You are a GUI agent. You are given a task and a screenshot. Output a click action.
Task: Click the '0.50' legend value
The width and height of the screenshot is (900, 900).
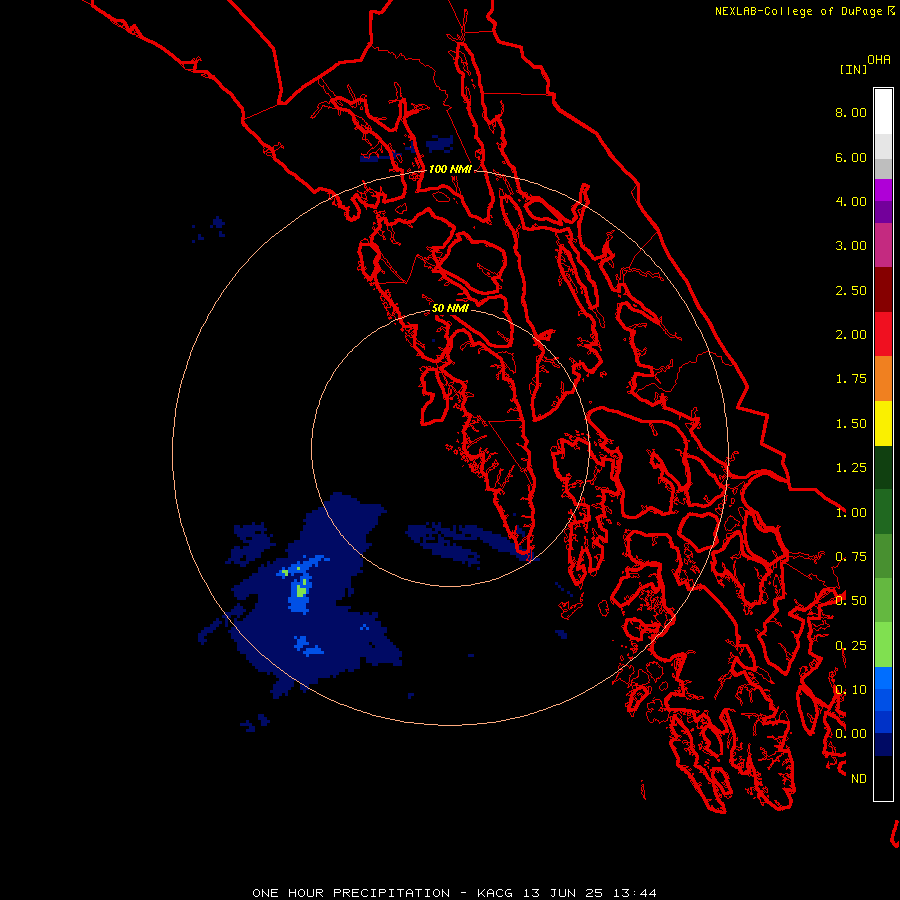coord(851,601)
